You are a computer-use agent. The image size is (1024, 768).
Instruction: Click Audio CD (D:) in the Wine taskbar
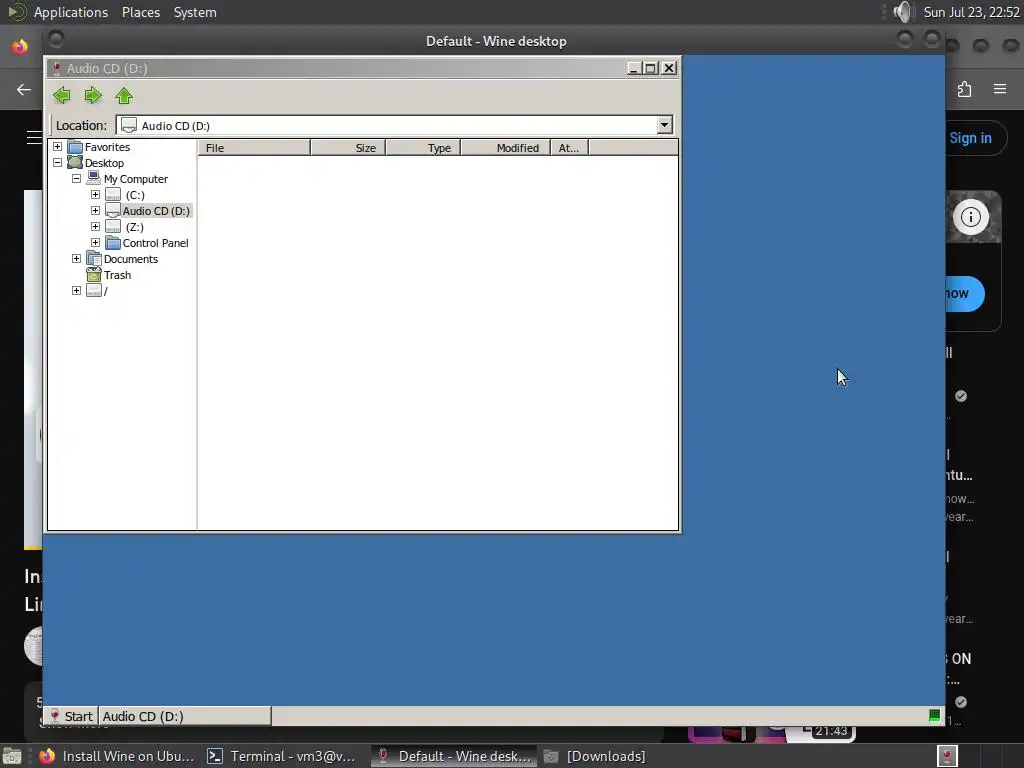pyautogui.click(x=185, y=716)
